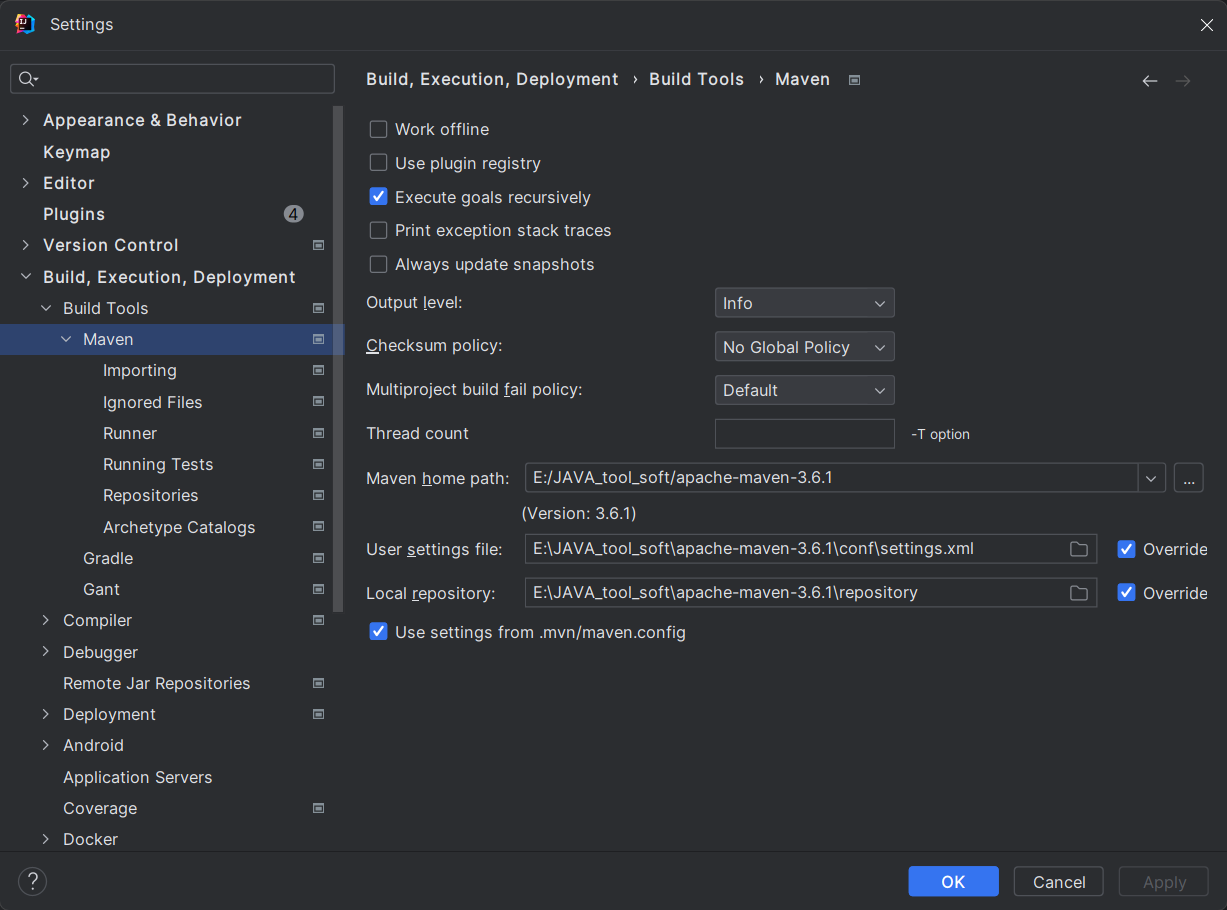Click the forward navigation arrow
The width and height of the screenshot is (1227, 910).
tap(1183, 81)
